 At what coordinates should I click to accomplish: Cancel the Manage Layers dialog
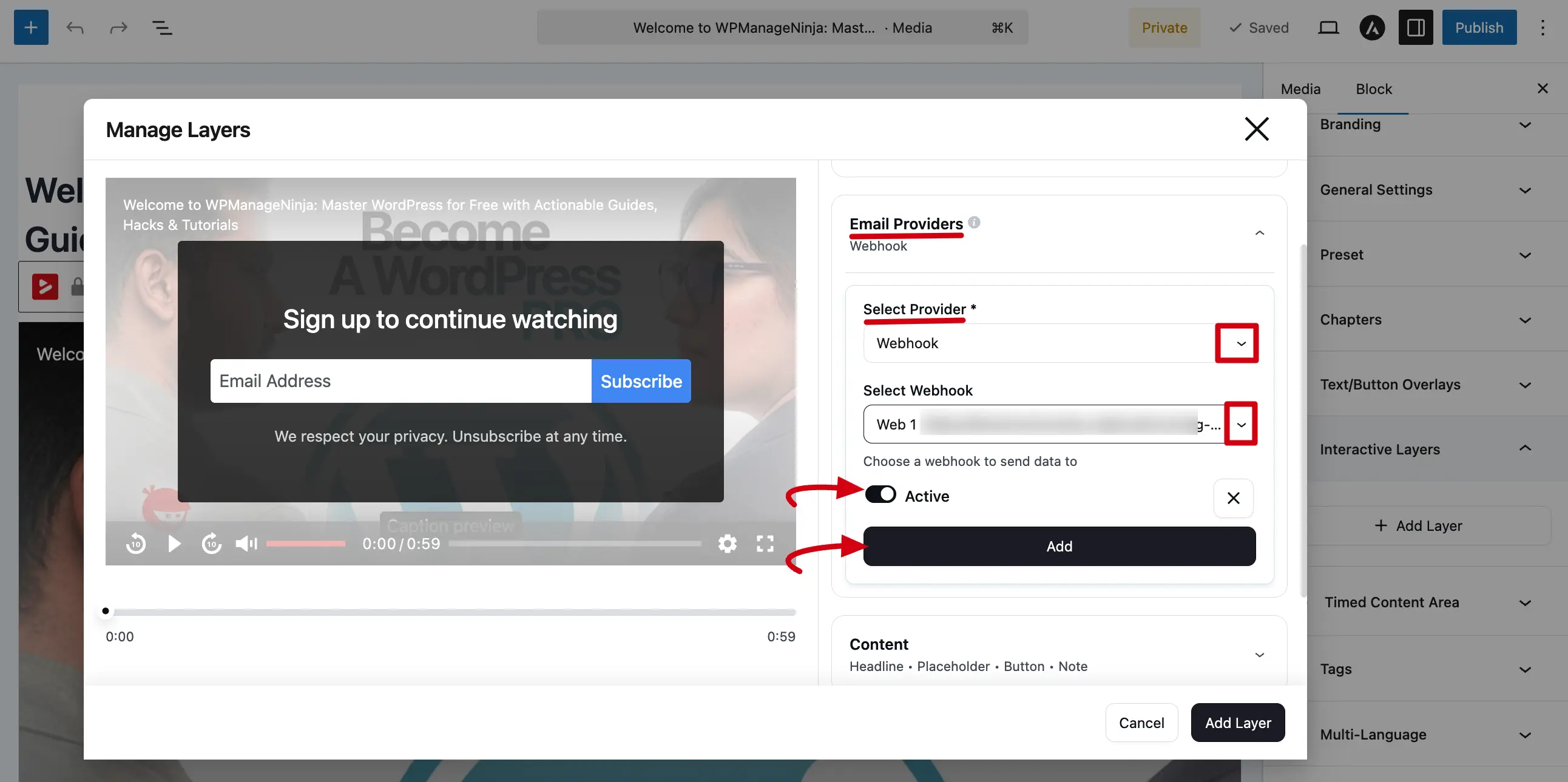pos(1141,723)
